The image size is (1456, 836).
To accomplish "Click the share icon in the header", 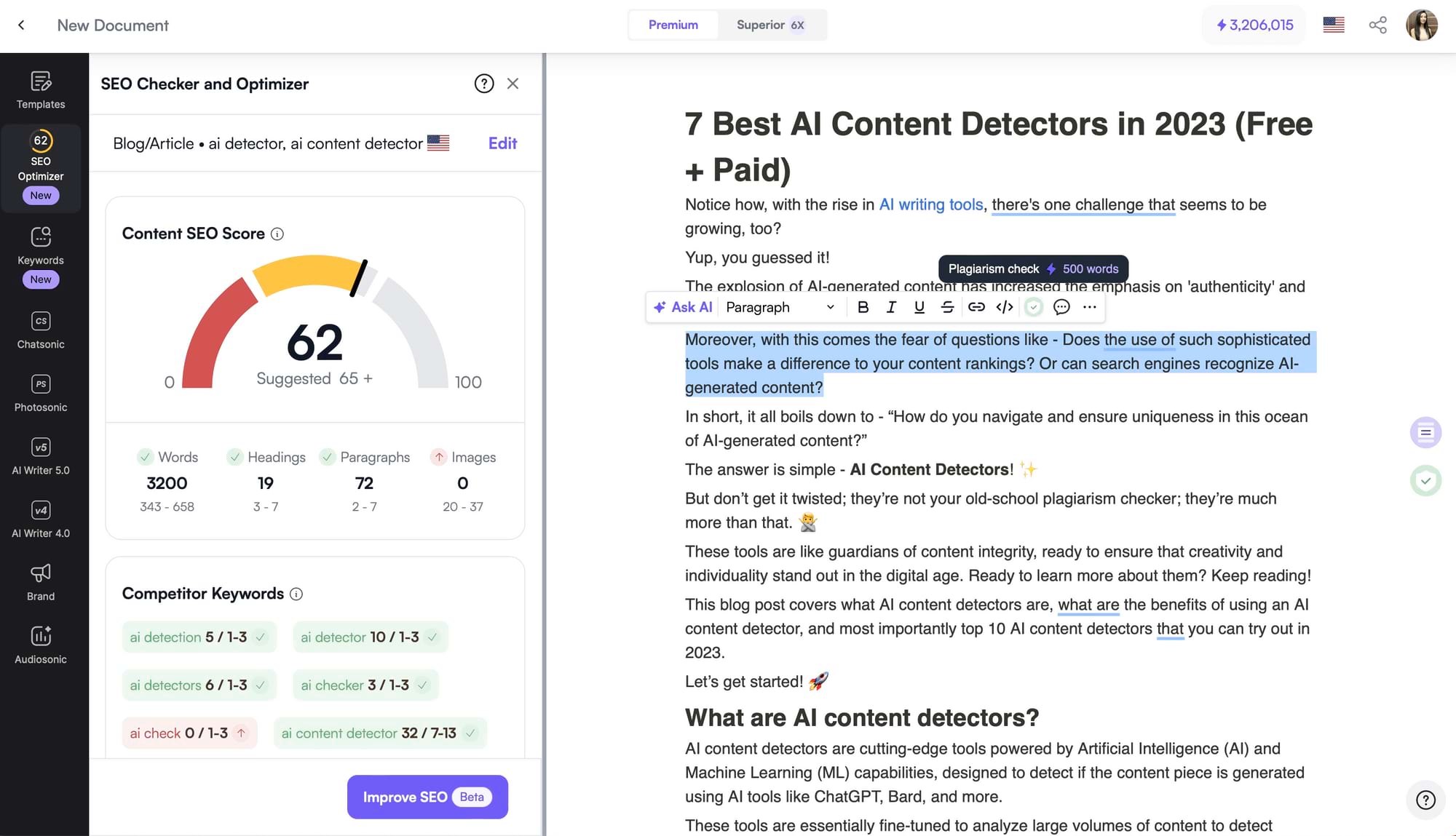I will point(1377,24).
